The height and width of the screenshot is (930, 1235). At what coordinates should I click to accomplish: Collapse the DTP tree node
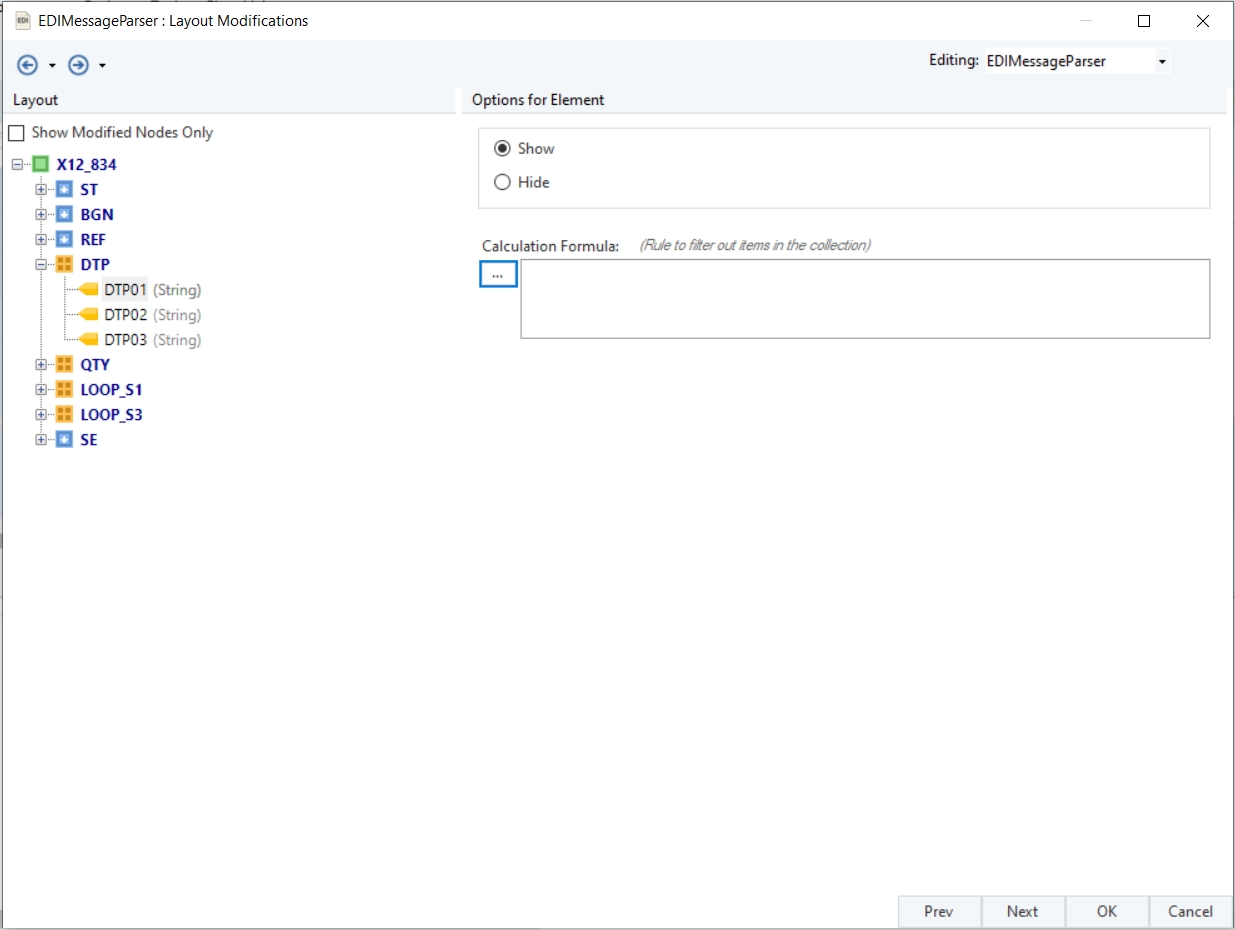click(41, 264)
